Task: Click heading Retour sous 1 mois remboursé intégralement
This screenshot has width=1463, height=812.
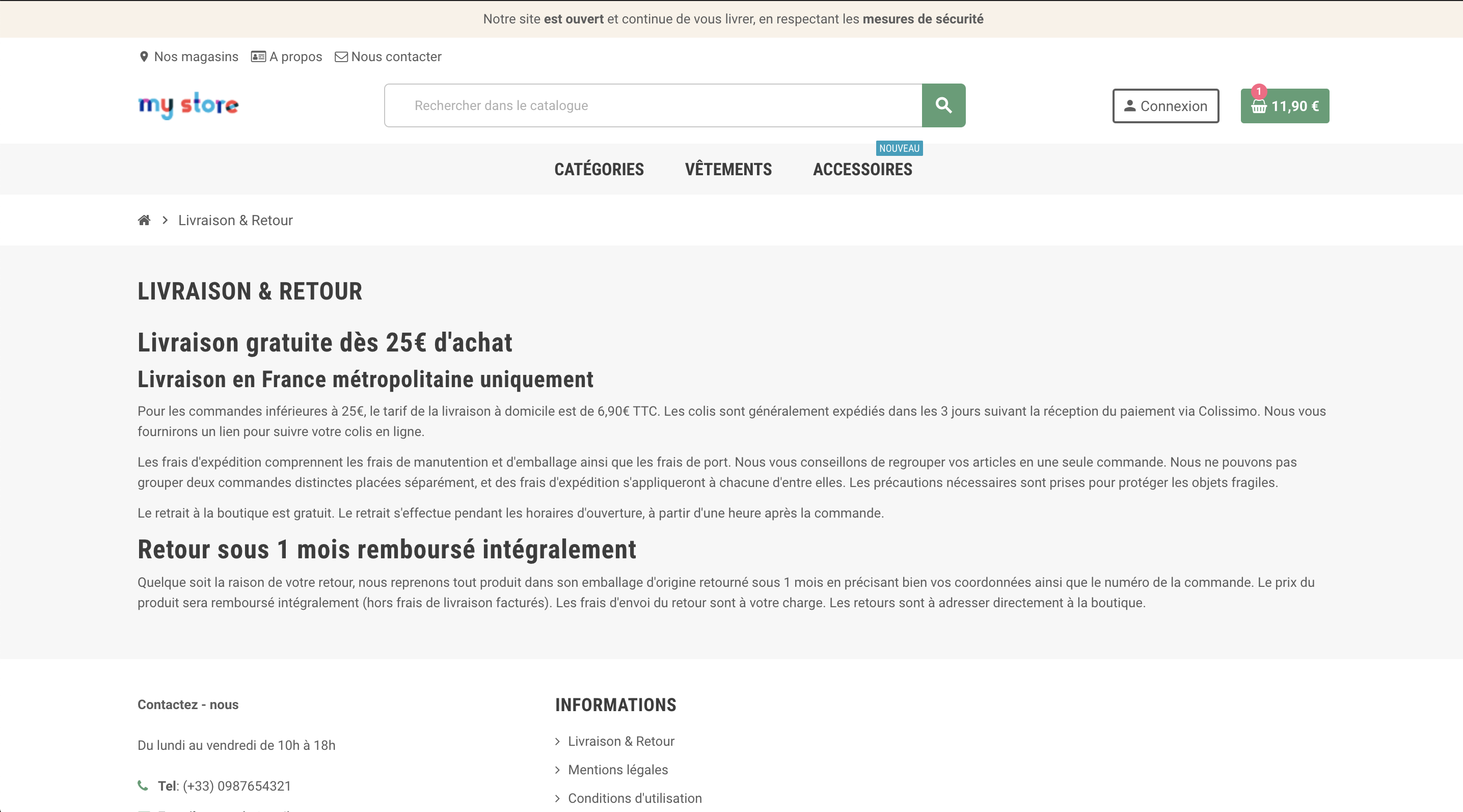Action: click(x=387, y=550)
